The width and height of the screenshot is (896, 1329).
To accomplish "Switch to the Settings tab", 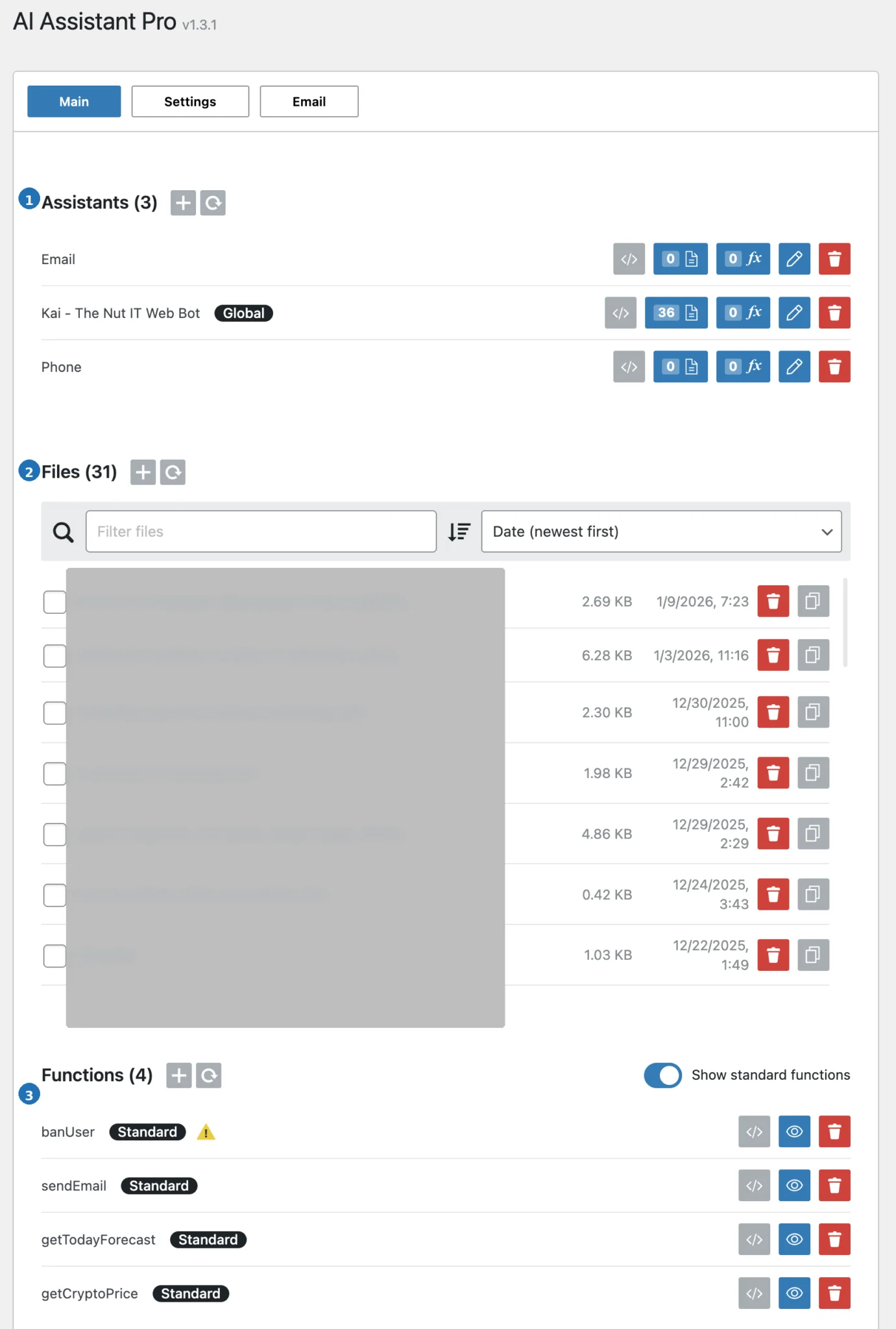I will coord(189,102).
